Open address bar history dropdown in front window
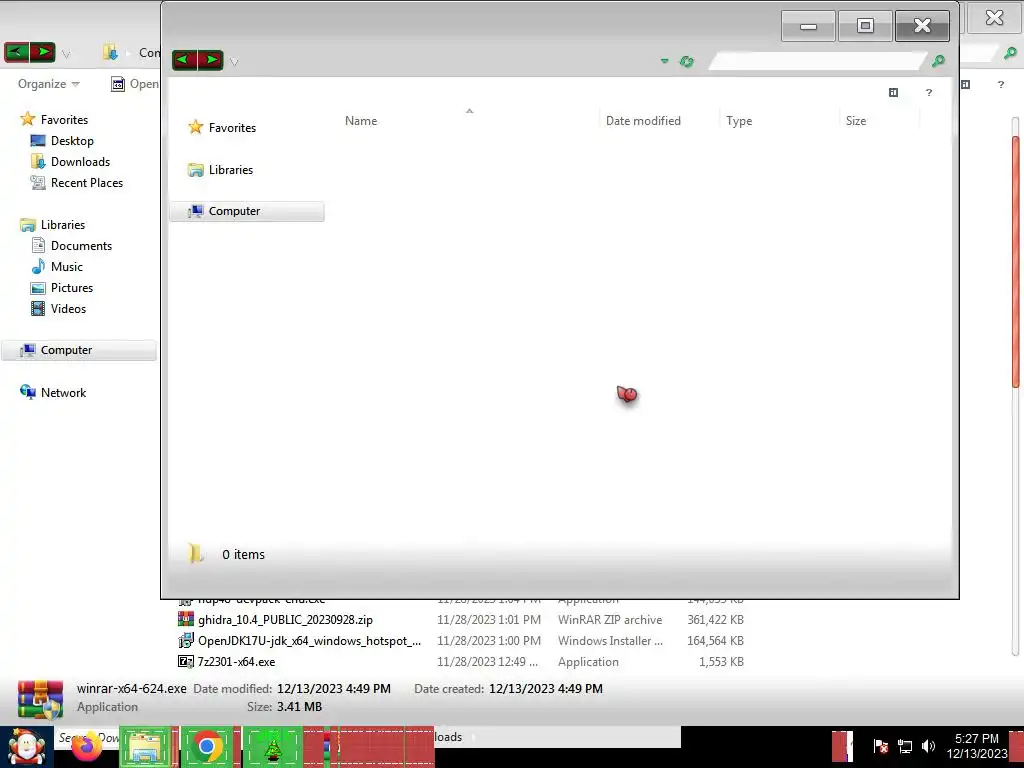1024x768 pixels. coord(665,61)
